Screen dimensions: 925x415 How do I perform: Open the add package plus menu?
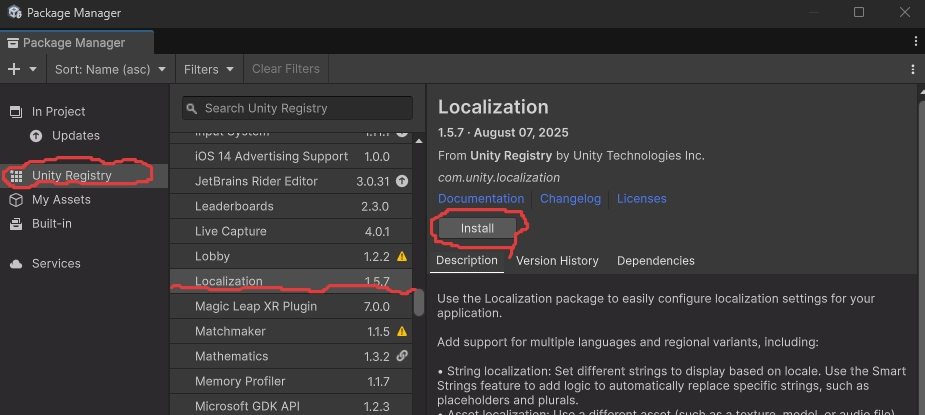22,69
